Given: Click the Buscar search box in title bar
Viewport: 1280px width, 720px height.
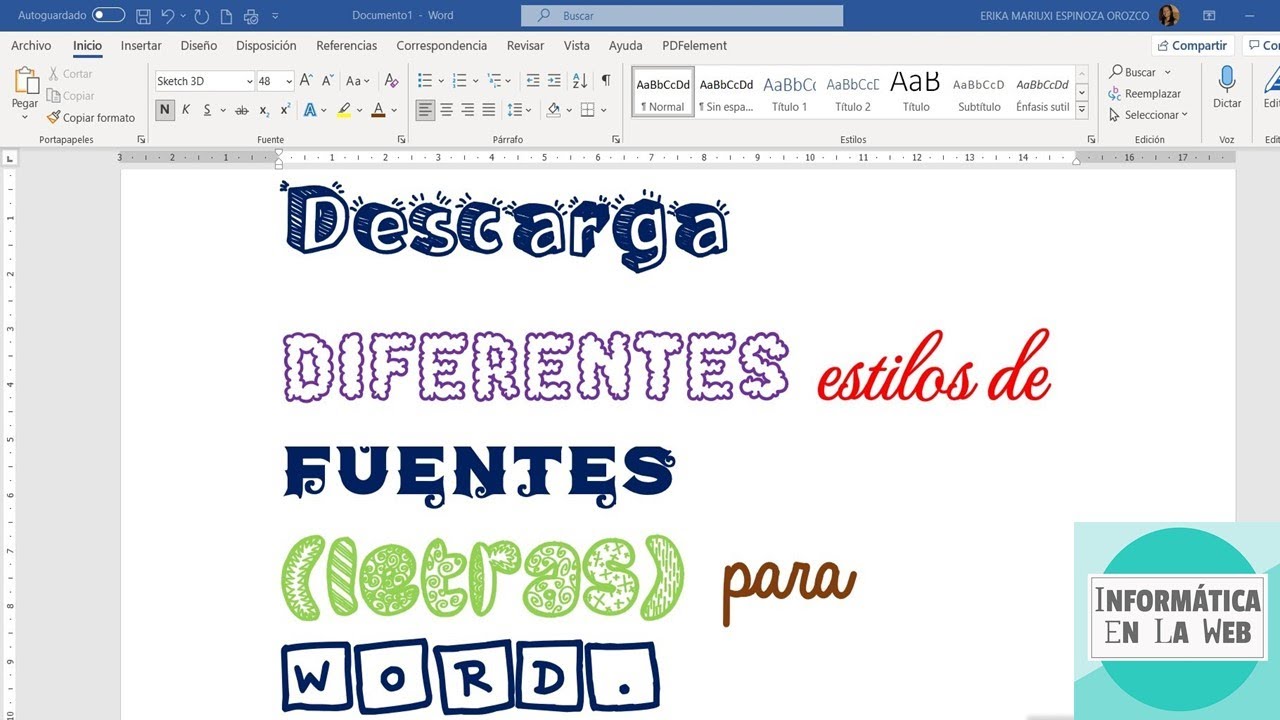Looking at the screenshot, I should click(682, 16).
